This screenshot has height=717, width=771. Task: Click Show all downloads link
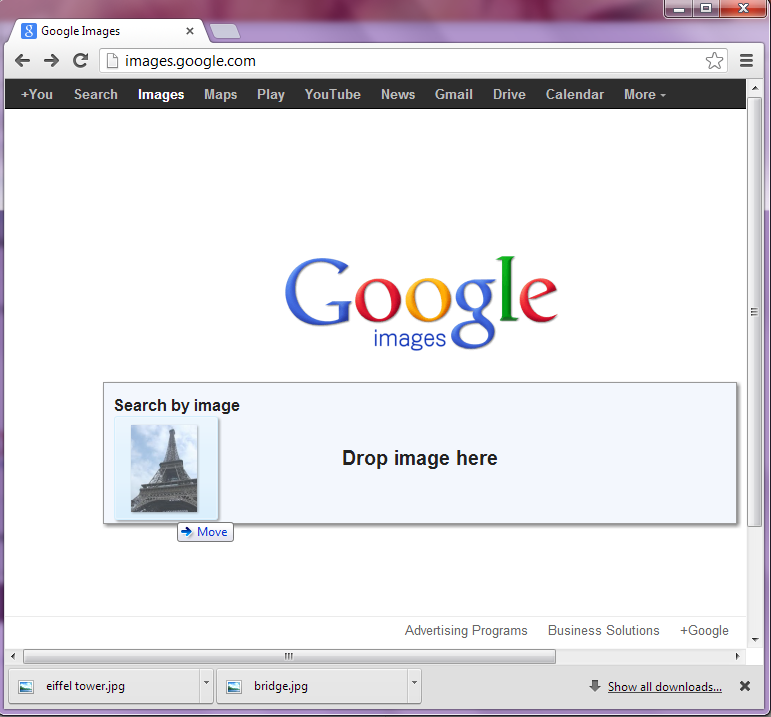pos(664,687)
